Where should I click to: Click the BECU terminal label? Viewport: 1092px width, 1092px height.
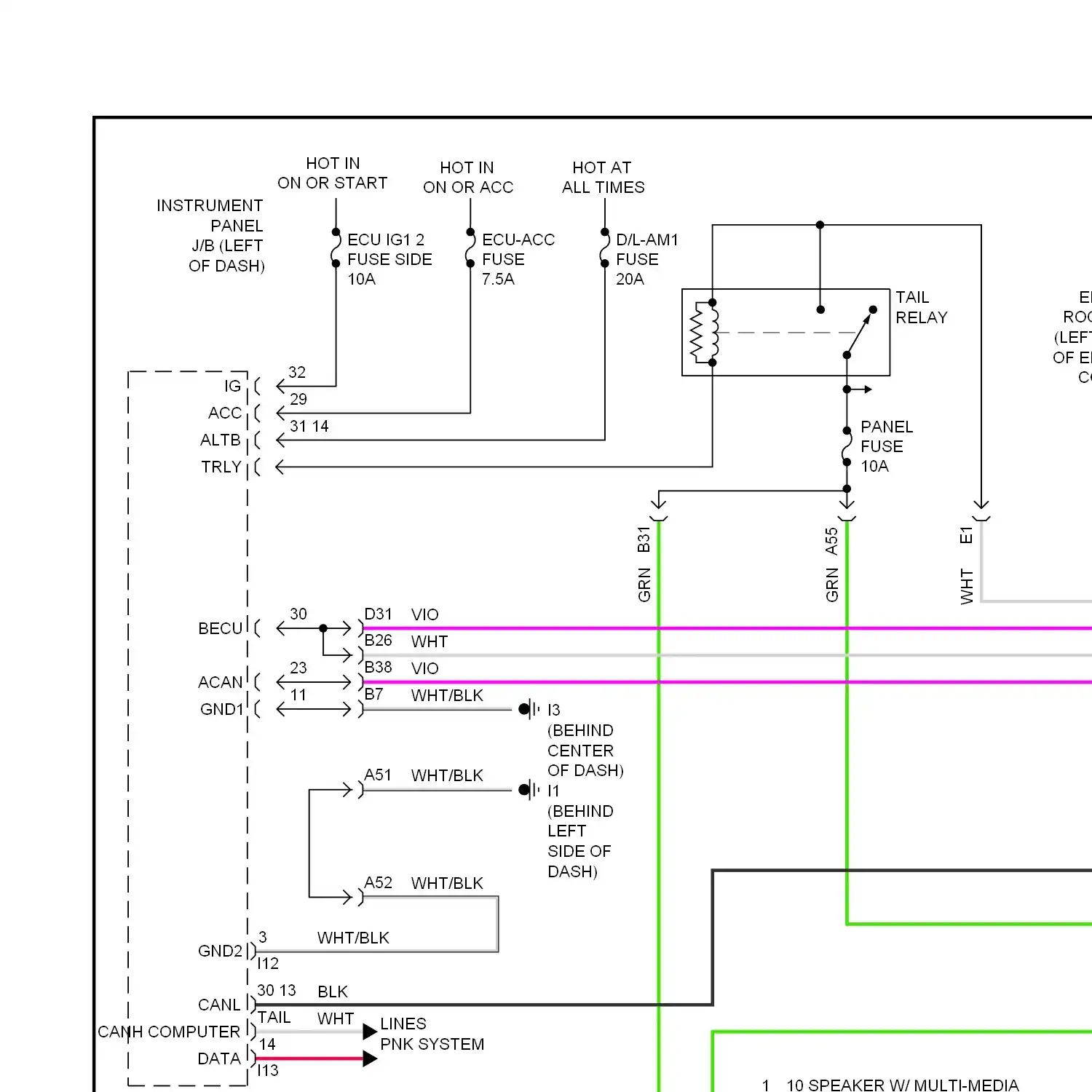pyautogui.click(x=220, y=628)
